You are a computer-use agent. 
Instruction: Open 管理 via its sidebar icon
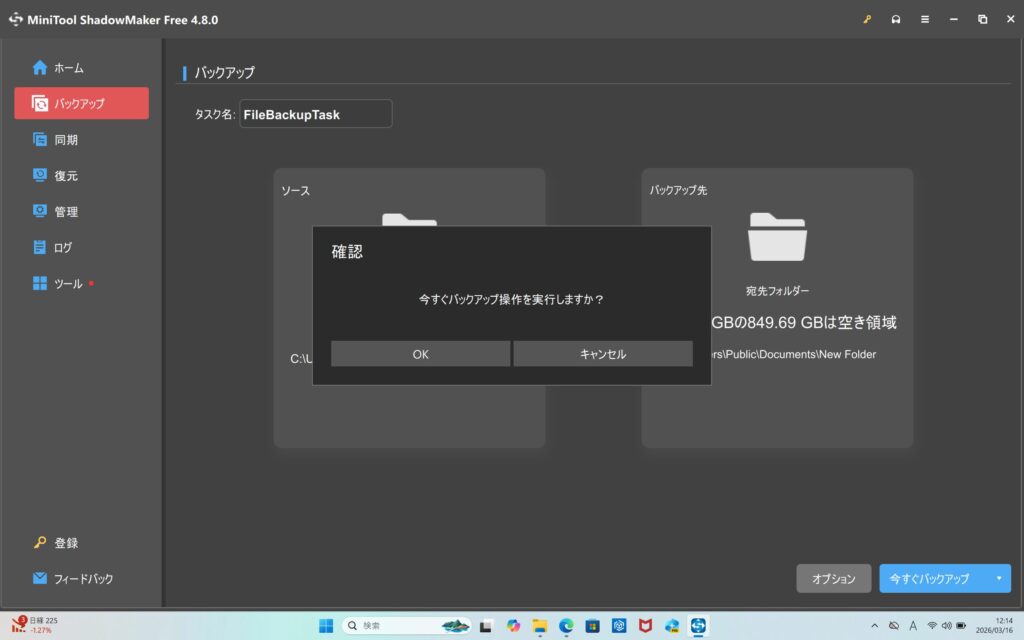(x=40, y=212)
